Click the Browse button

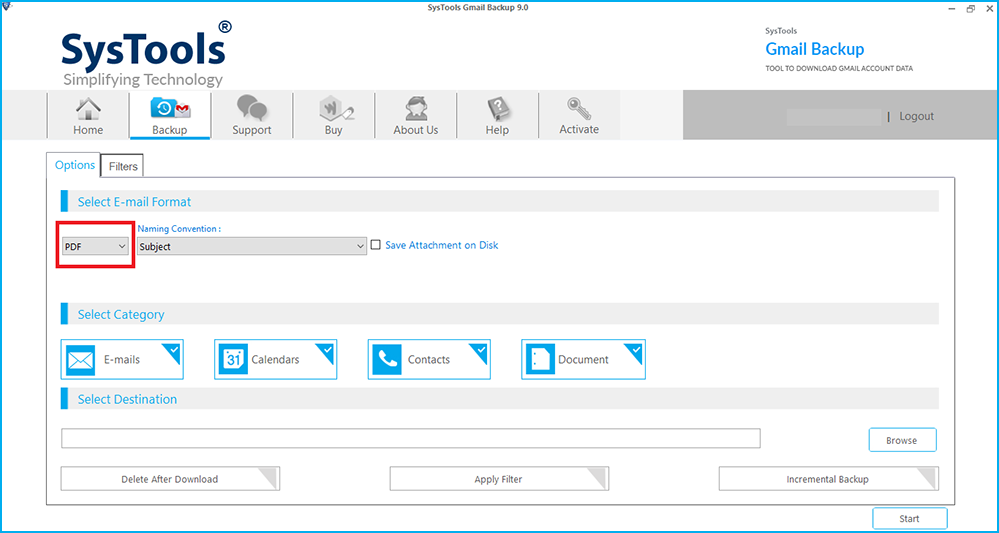(902, 440)
